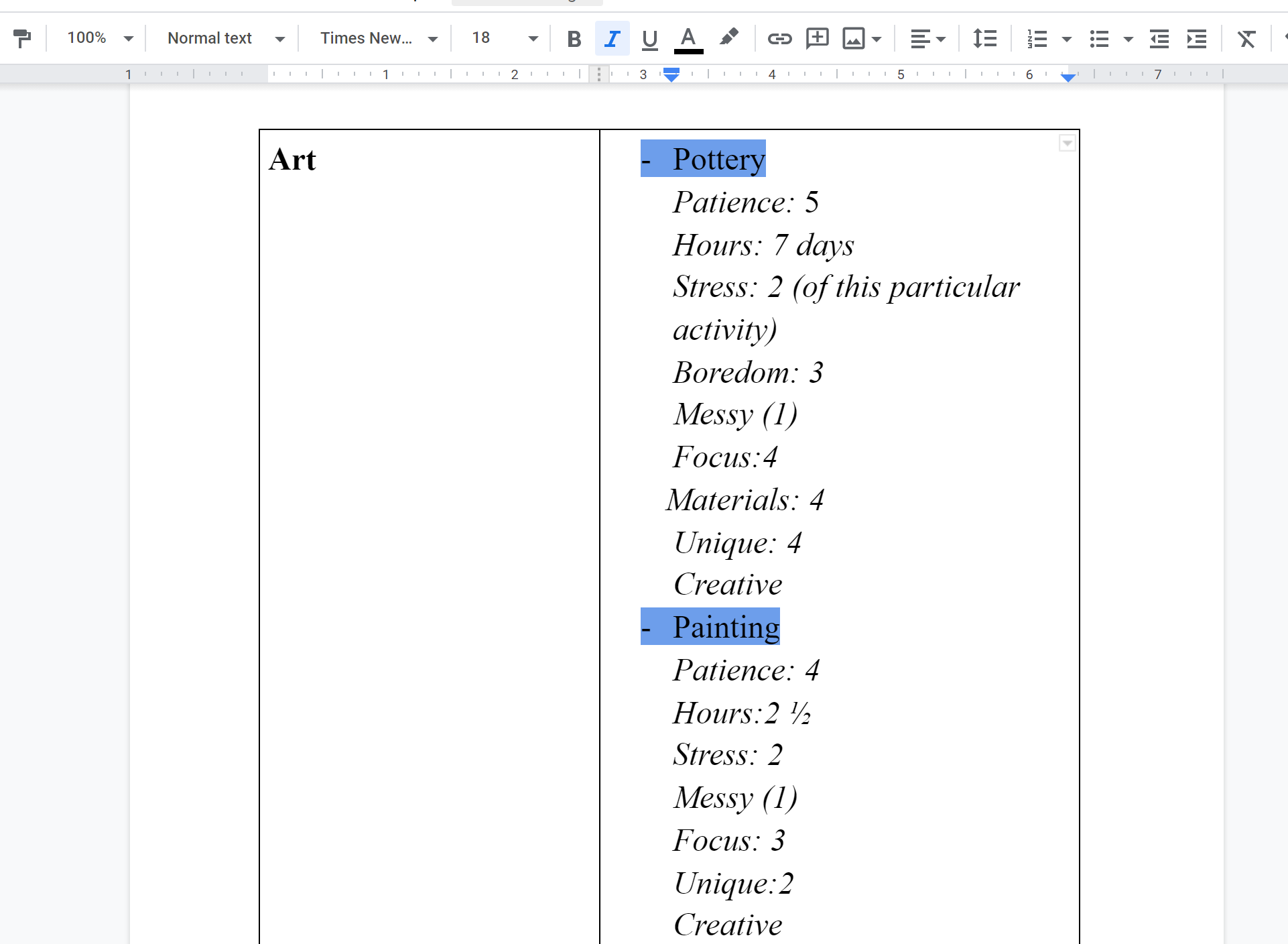Open the Times New Roman font dropdown

pyautogui.click(x=378, y=38)
